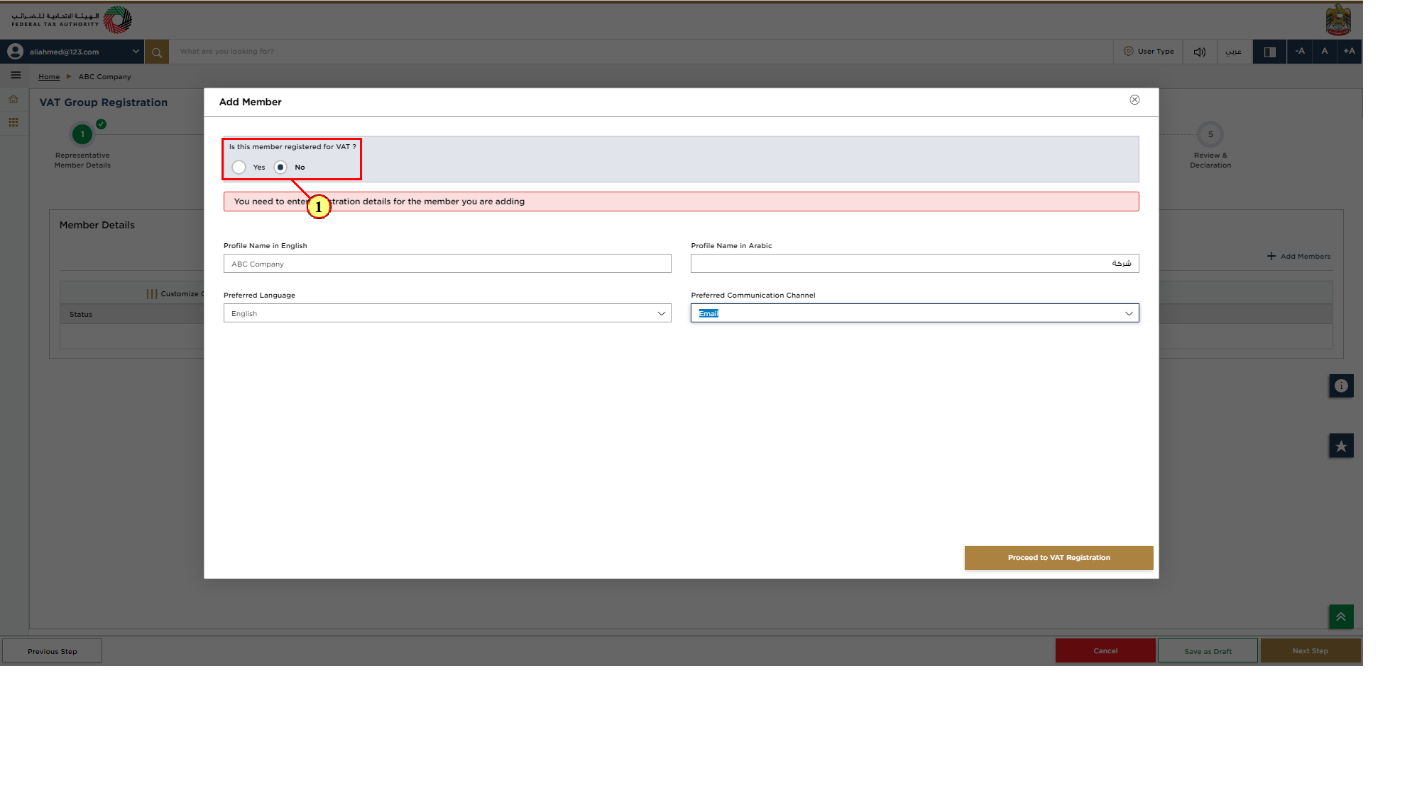Click the Add Member dialog title
Image resolution: width=1414 pixels, height=801 pixels.
click(250, 102)
